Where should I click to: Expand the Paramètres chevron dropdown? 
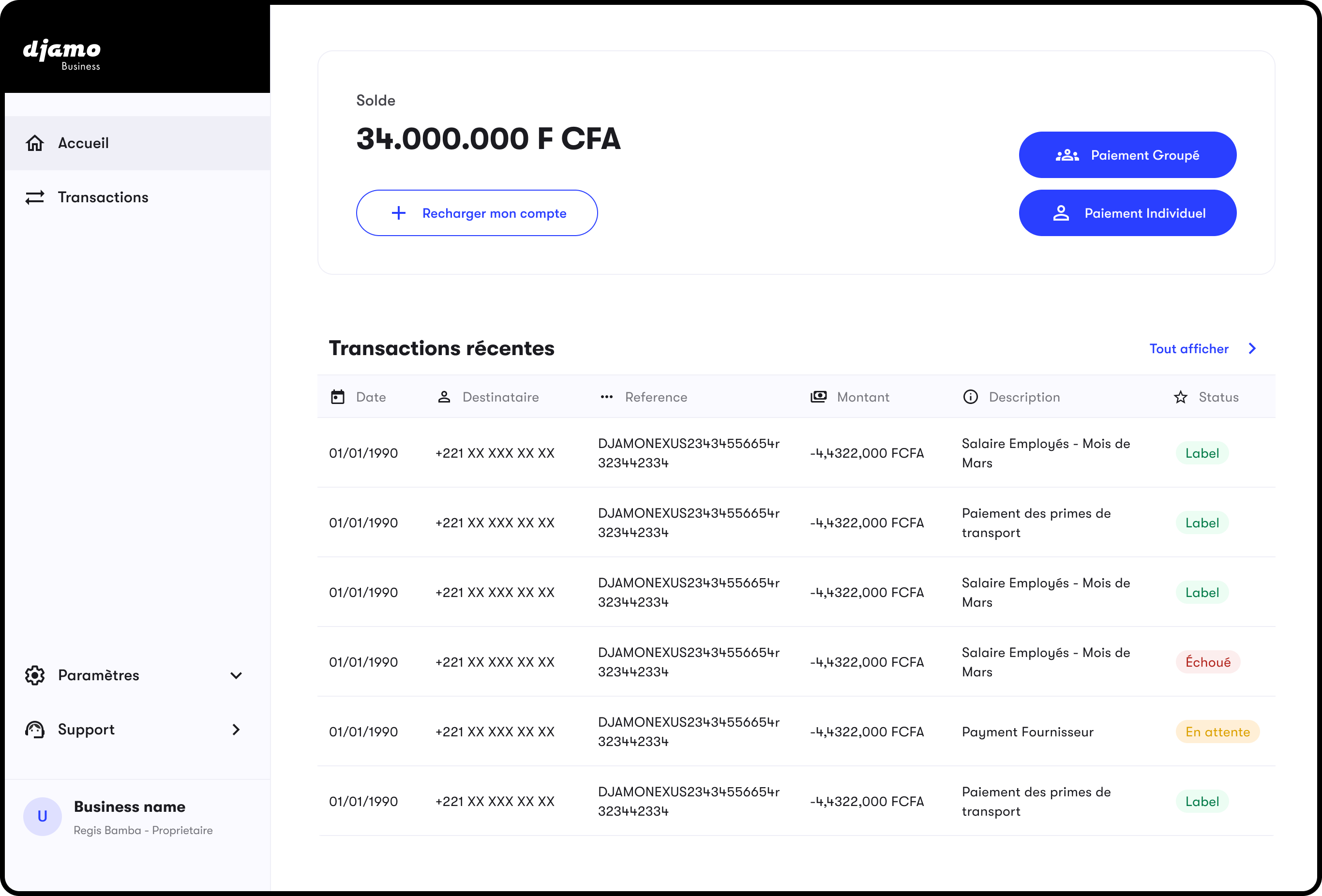click(x=236, y=675)
